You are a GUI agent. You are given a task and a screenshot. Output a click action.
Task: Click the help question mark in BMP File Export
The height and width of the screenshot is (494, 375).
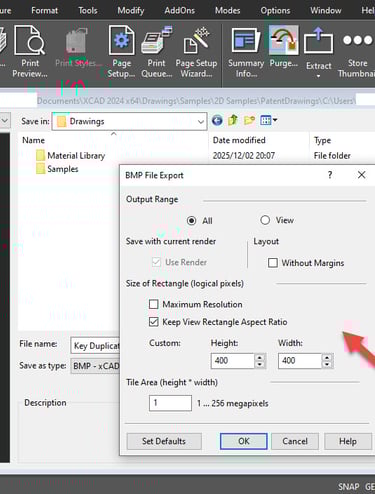coord(330,175)
